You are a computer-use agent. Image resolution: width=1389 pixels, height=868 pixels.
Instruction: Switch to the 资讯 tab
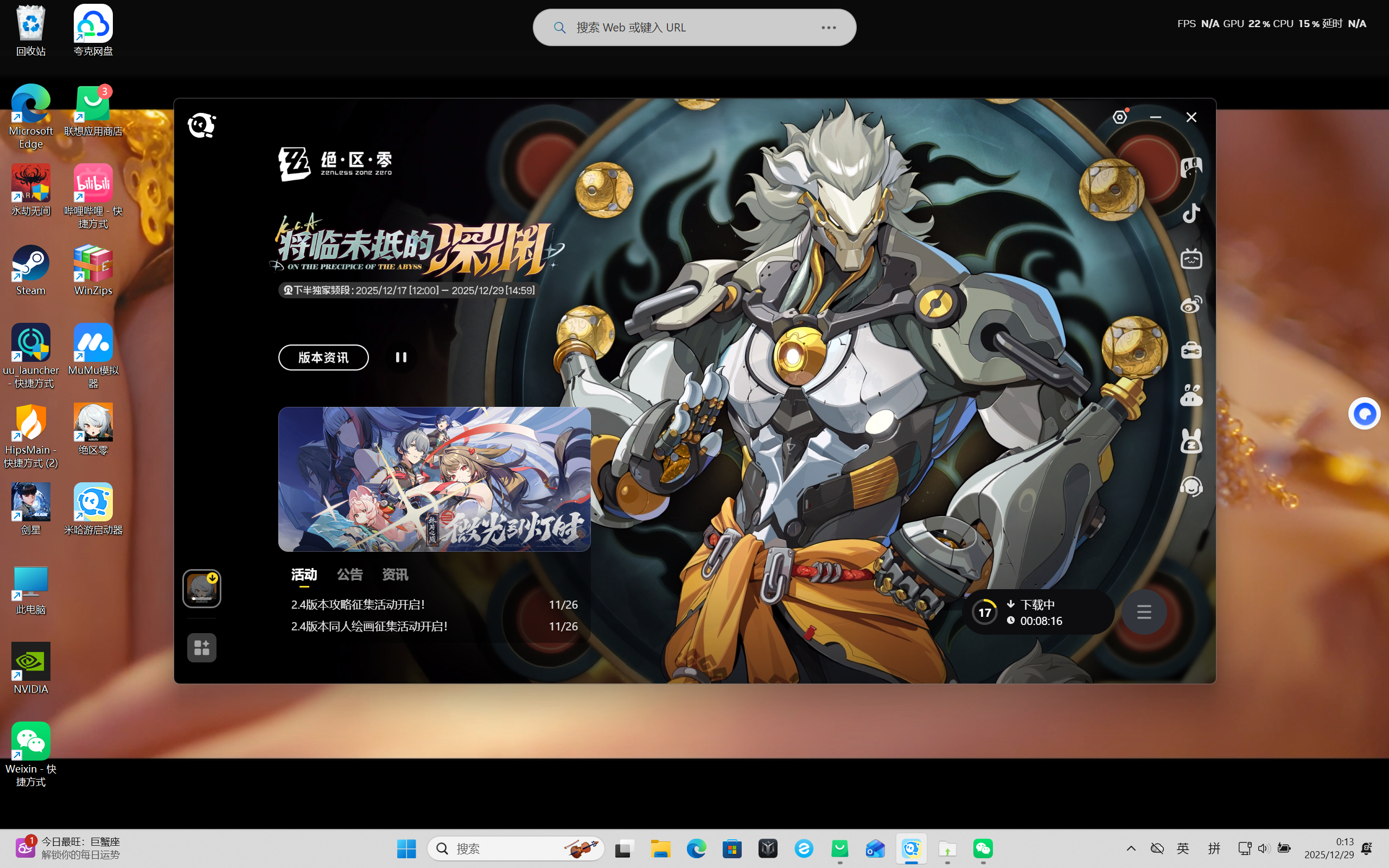click(x=395, y=575)
